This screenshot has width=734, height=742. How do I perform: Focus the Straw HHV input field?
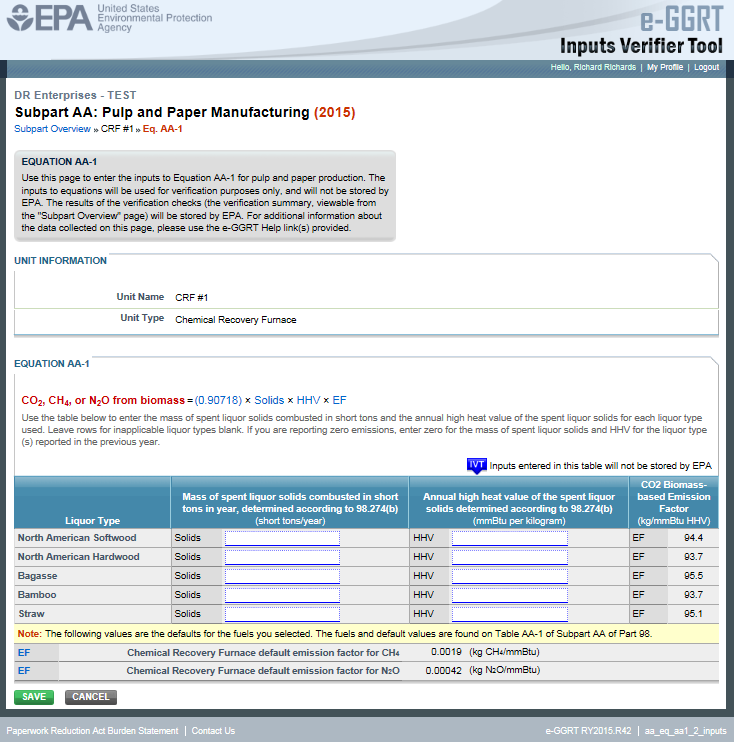click(x=510, y=614)
